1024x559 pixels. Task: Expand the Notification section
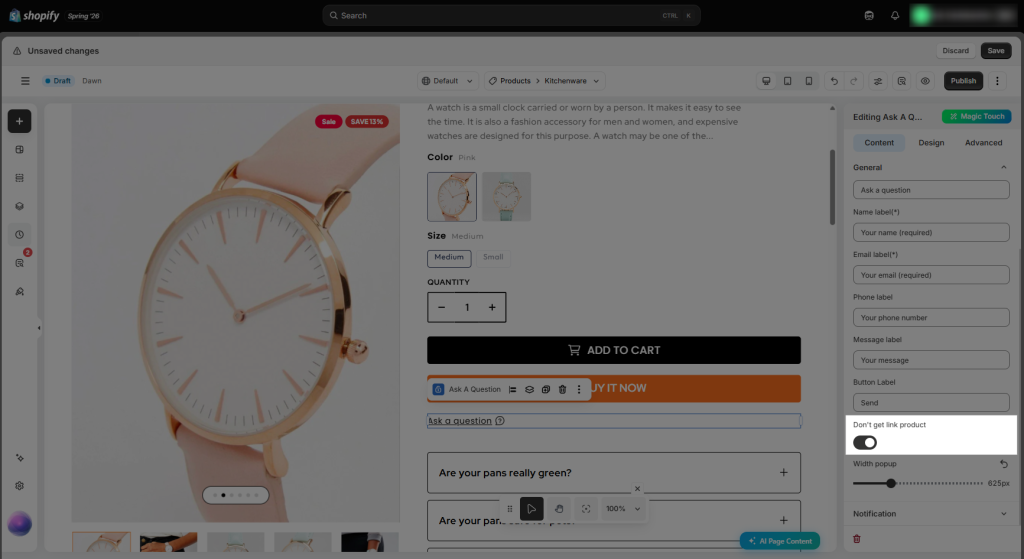(x=931, y=514)
